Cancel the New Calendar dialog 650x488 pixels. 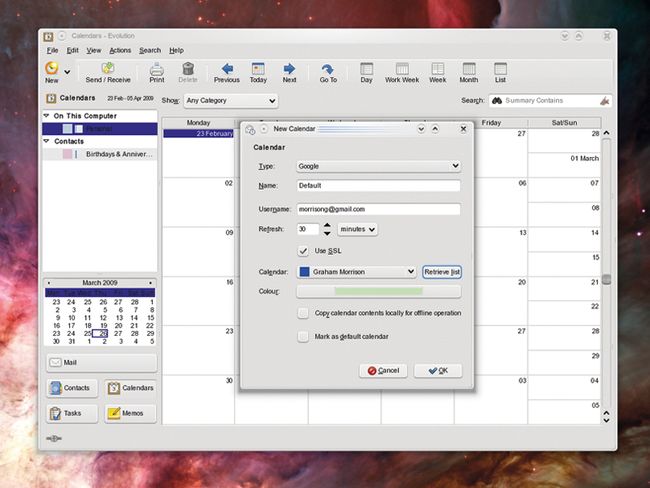tap(383, 371)
